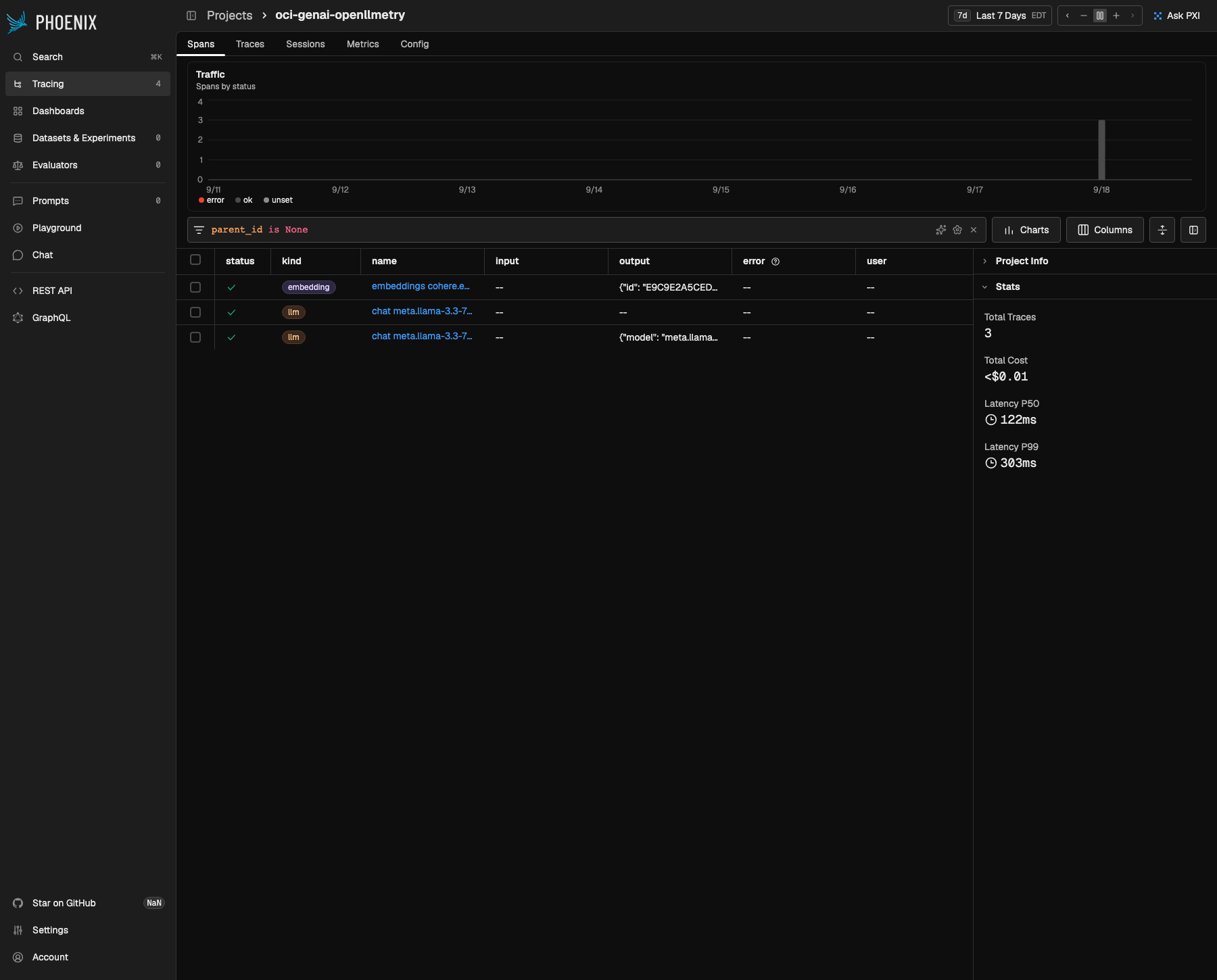The image size is (1217, 980).
Task: Click the AI sparkle icon in filter bar
Action: pyautogui.click(x=940, y=230)
